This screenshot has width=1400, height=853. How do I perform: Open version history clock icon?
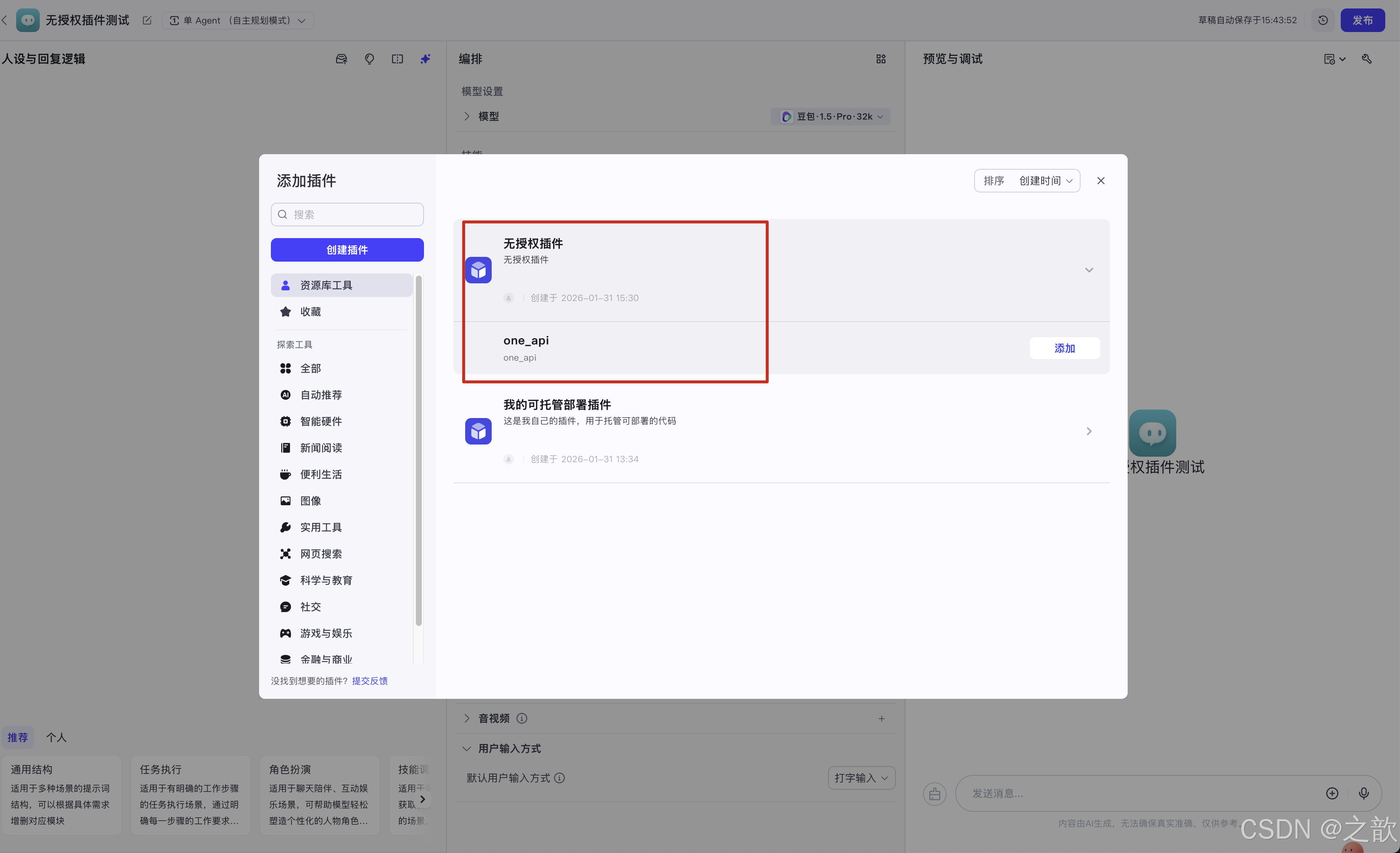[1323, 21]
